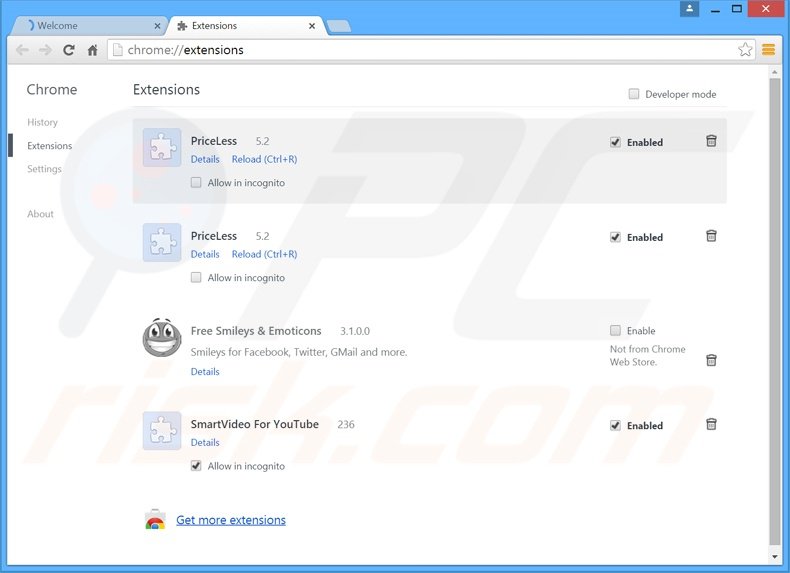Open the Chrome user profile button
The image size is (790, 573).
pos(689,9)
